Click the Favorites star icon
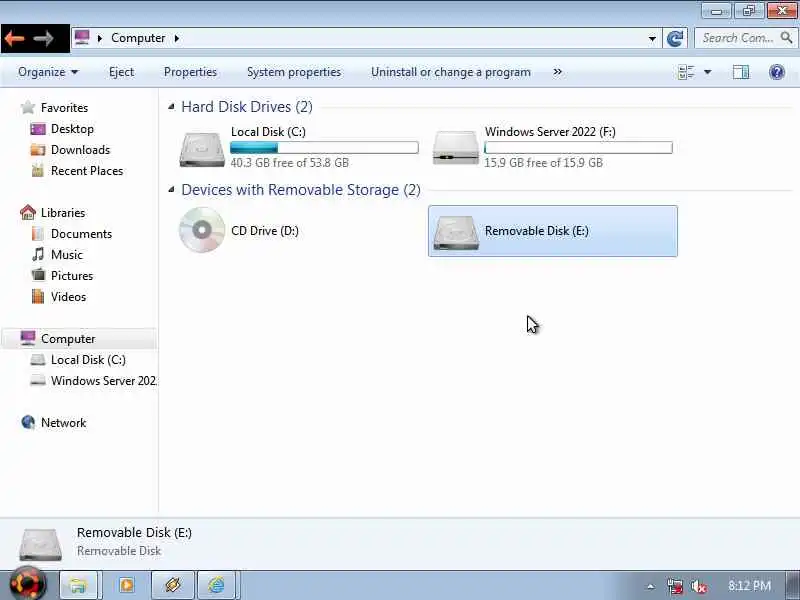This screenshot has width=800, height=600. (28, 108)
